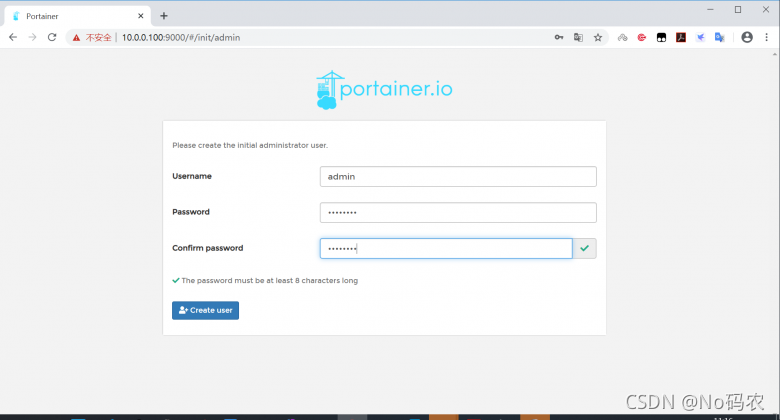Click the browser forward arrow
This screenshot has width=780, height=420.
point(32,37)
